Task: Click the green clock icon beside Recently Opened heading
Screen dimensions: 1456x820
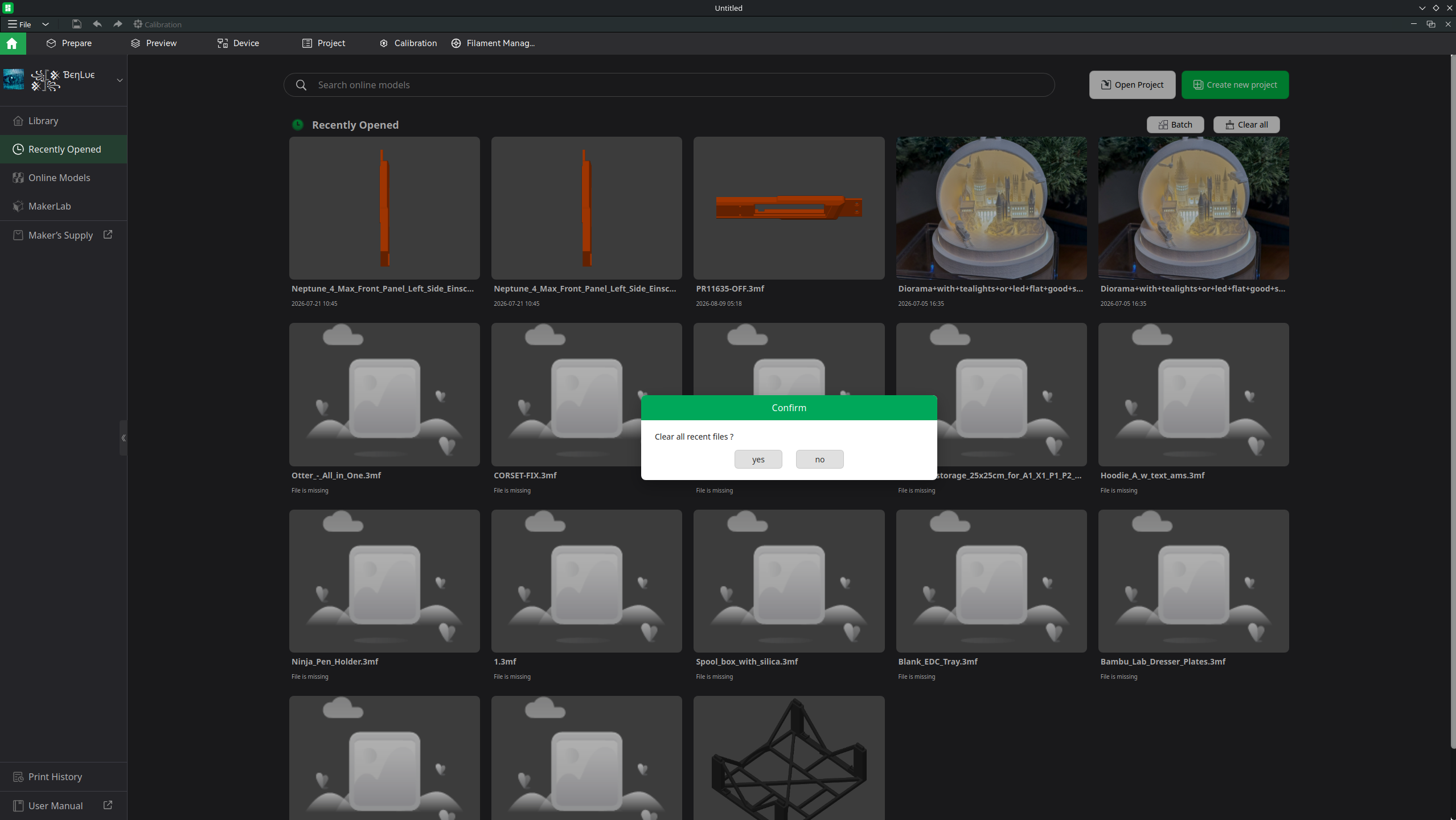Action: pos(298,125)
